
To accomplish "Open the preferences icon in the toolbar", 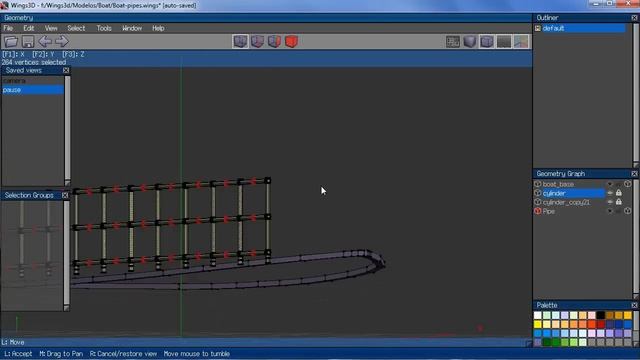I will (453, 41).
